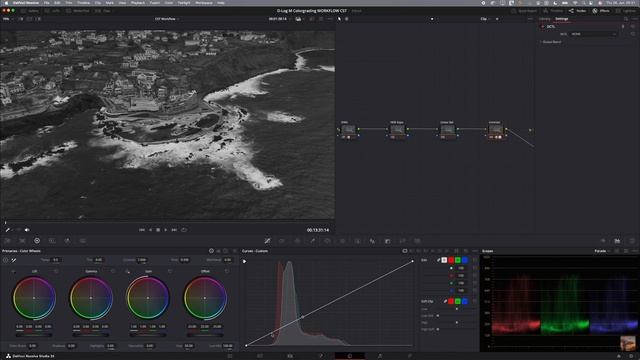Viewport: 640px width, 360px height.
Task: Select the Curves palette icon
Action: [x=267, y=241]
